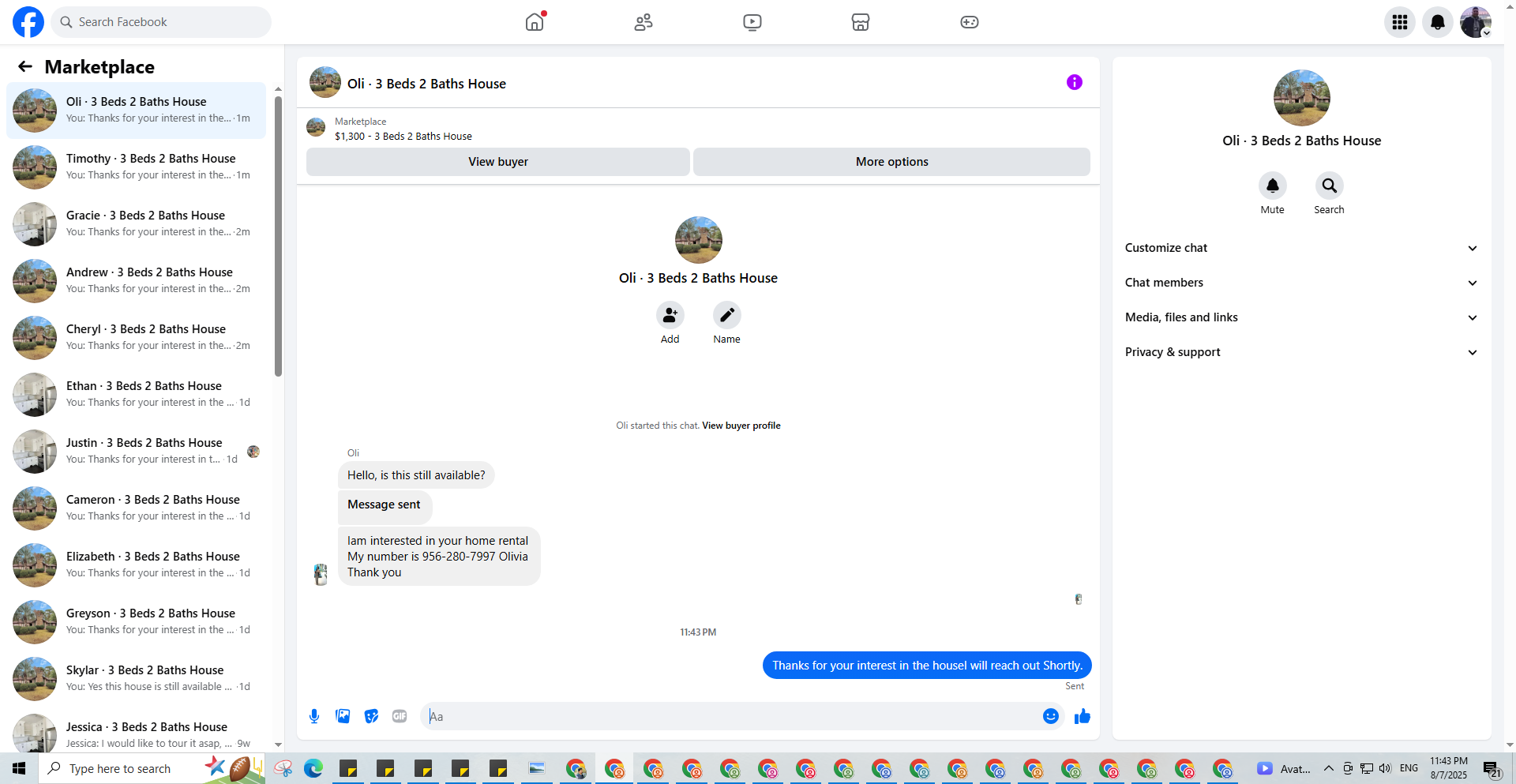Screen dimensions: 1516x784
Task: Open Watch video icon in top navigation
Action: point(752,22)
